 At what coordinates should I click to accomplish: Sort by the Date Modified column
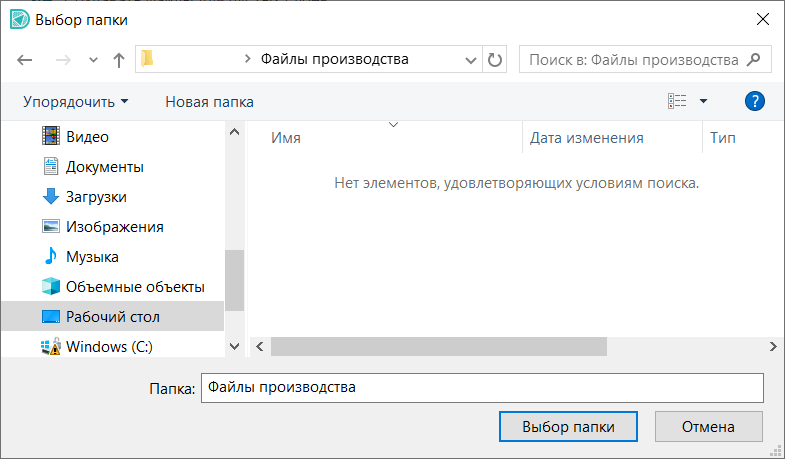click(586, 138)
